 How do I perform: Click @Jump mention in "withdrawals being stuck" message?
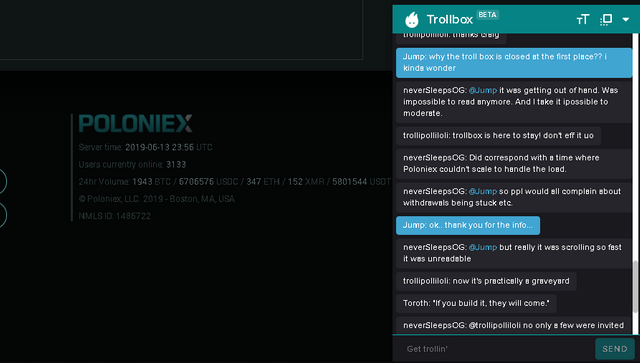(x=483, y=191)
